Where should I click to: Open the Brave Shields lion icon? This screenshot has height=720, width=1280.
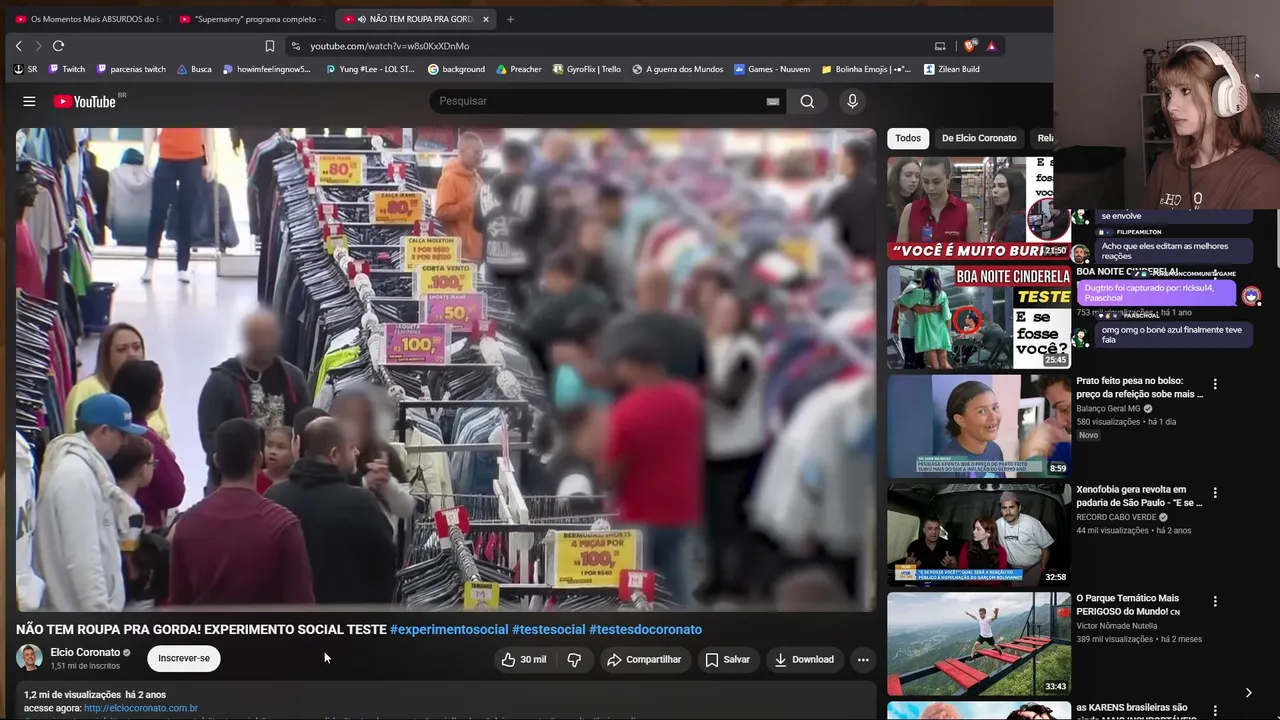point(969,46)
